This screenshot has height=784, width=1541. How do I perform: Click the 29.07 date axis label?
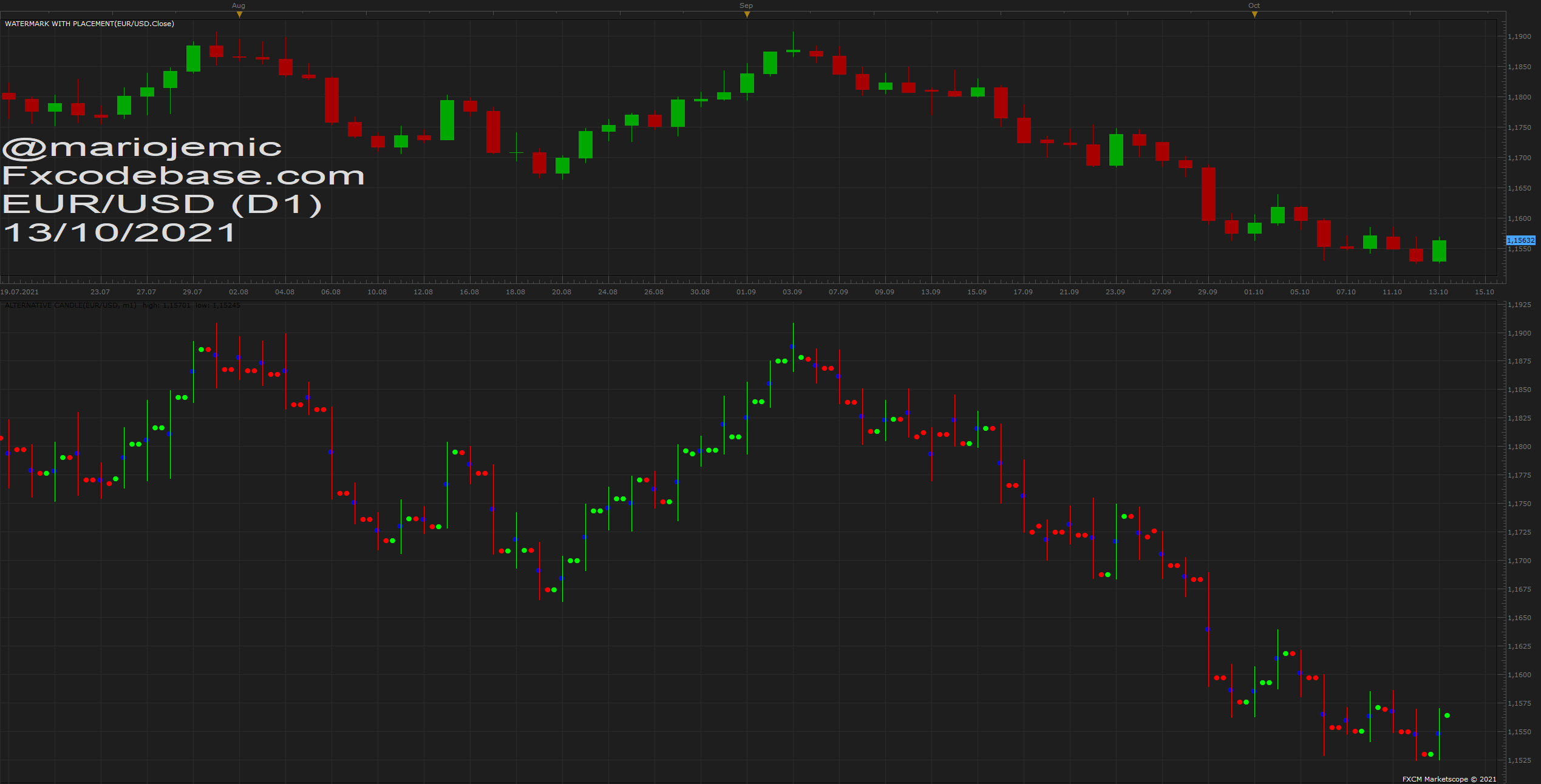pyautogui.click(x=192, y=292)
